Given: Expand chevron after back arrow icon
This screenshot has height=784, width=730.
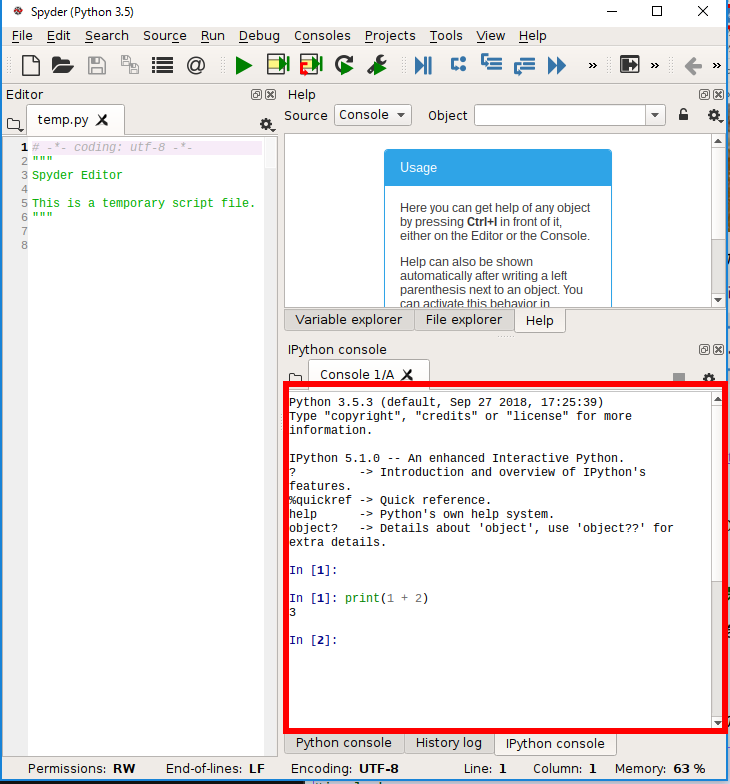Looking at the screenshot, I should tap(716, 66).
